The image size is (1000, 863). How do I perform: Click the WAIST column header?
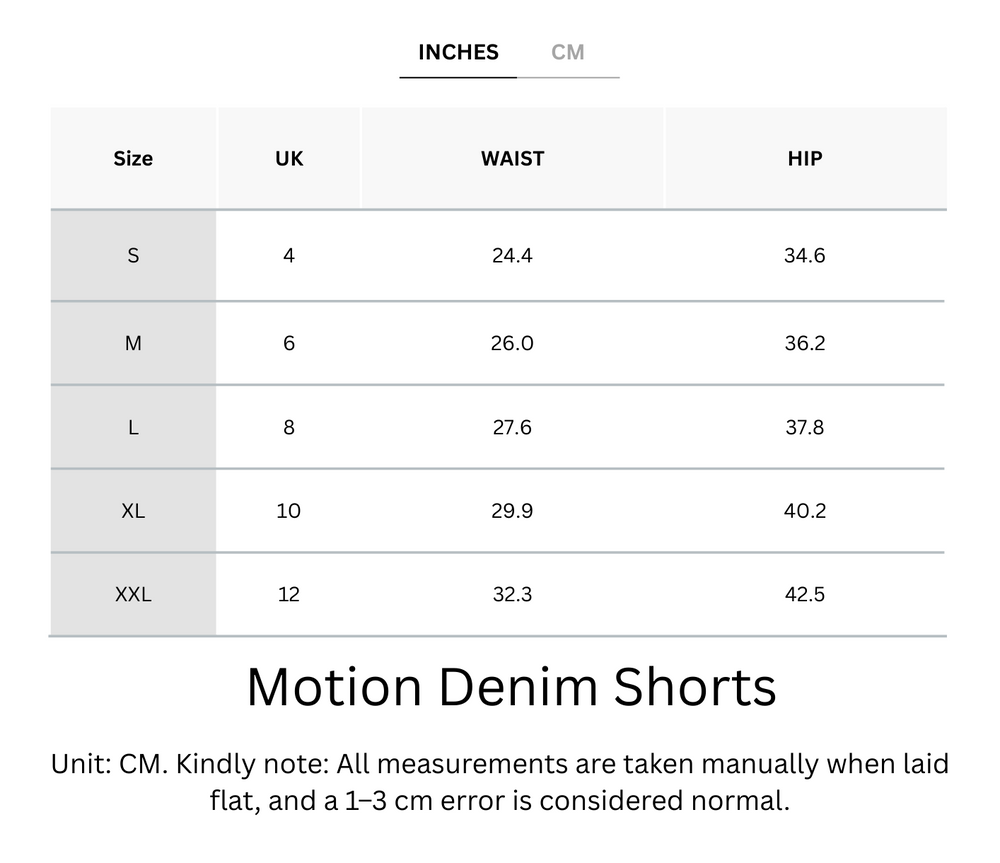coord(511,158)
